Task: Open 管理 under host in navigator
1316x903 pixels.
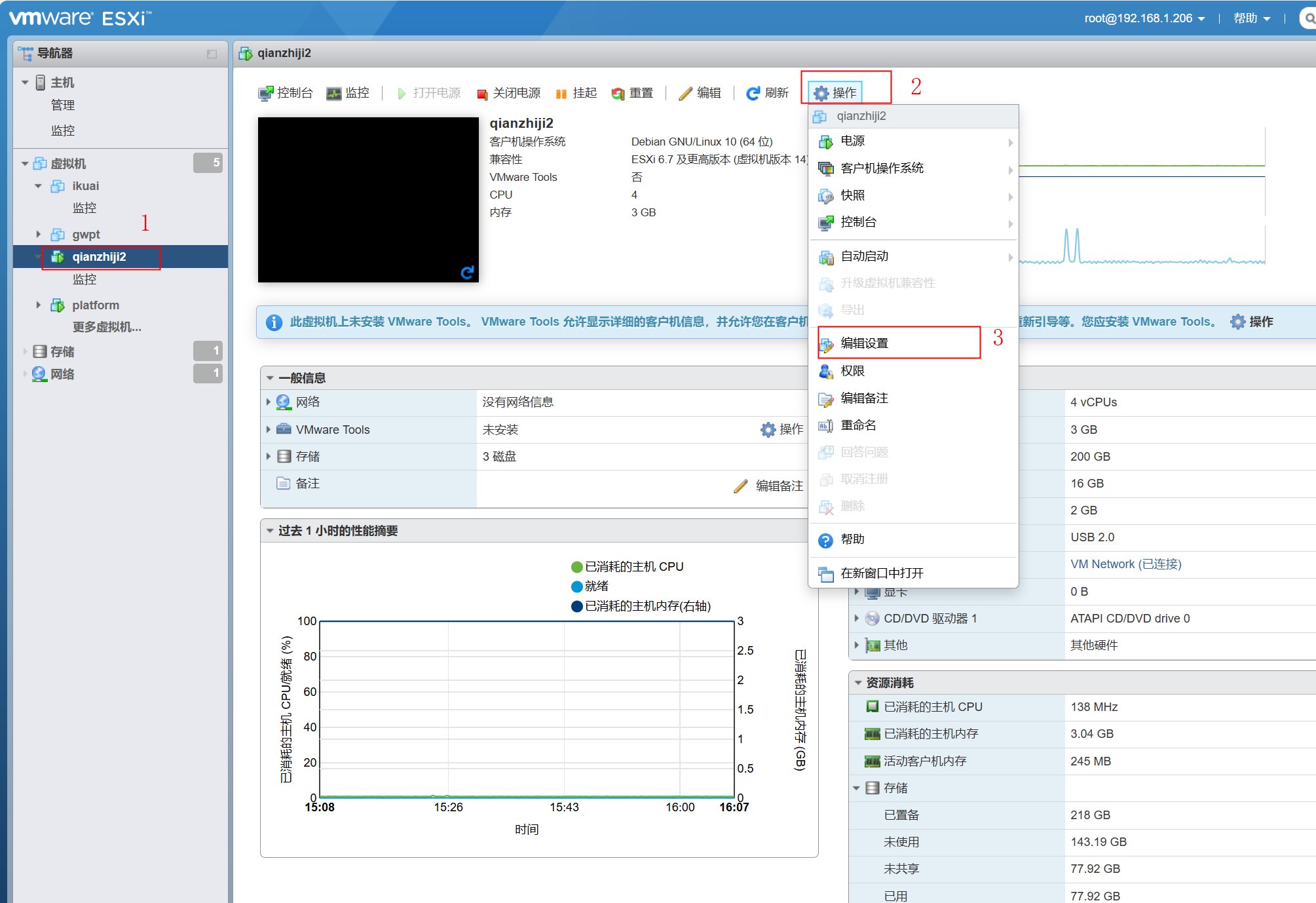Action: coord(63,106)
